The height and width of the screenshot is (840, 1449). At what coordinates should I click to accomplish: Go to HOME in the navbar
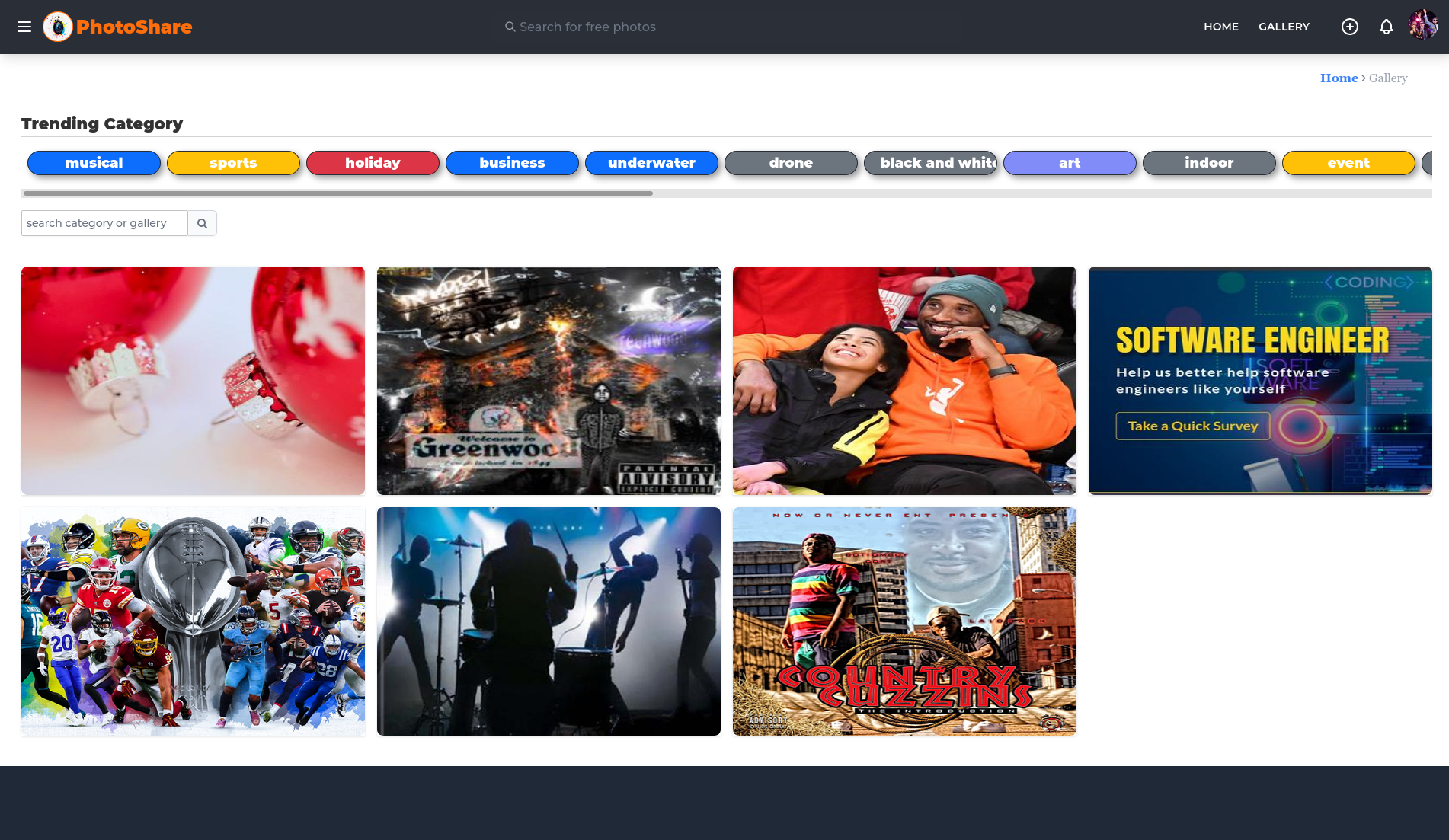click(1221, 27)
